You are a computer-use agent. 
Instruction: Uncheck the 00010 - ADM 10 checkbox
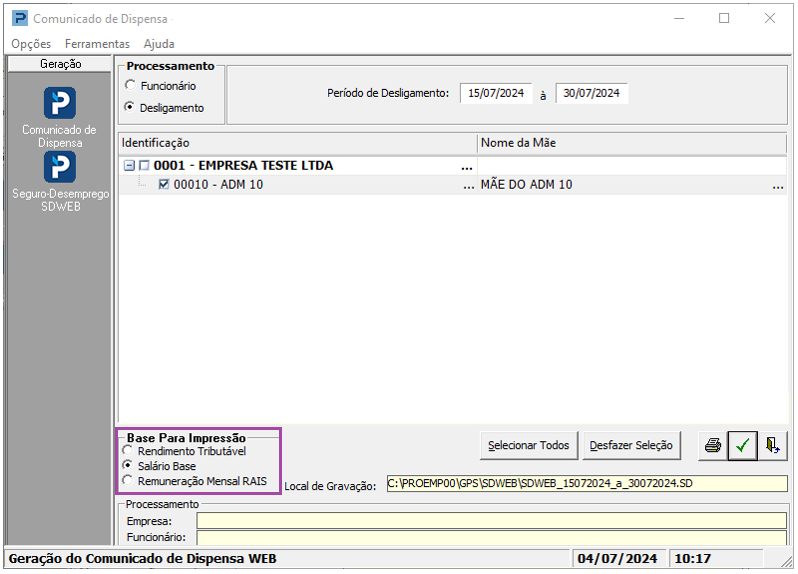point(164,184)
